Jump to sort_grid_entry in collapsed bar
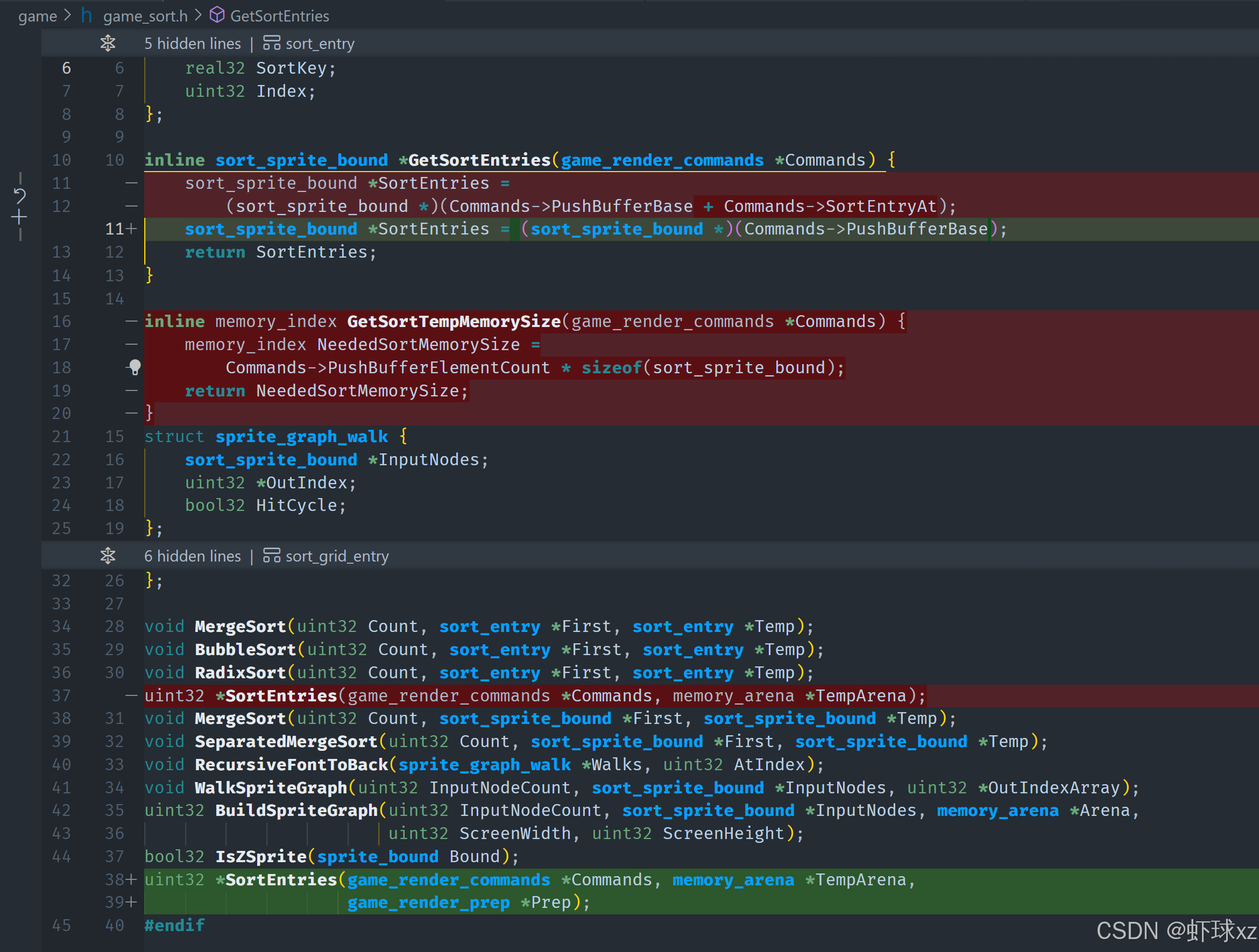 point(337,556)
